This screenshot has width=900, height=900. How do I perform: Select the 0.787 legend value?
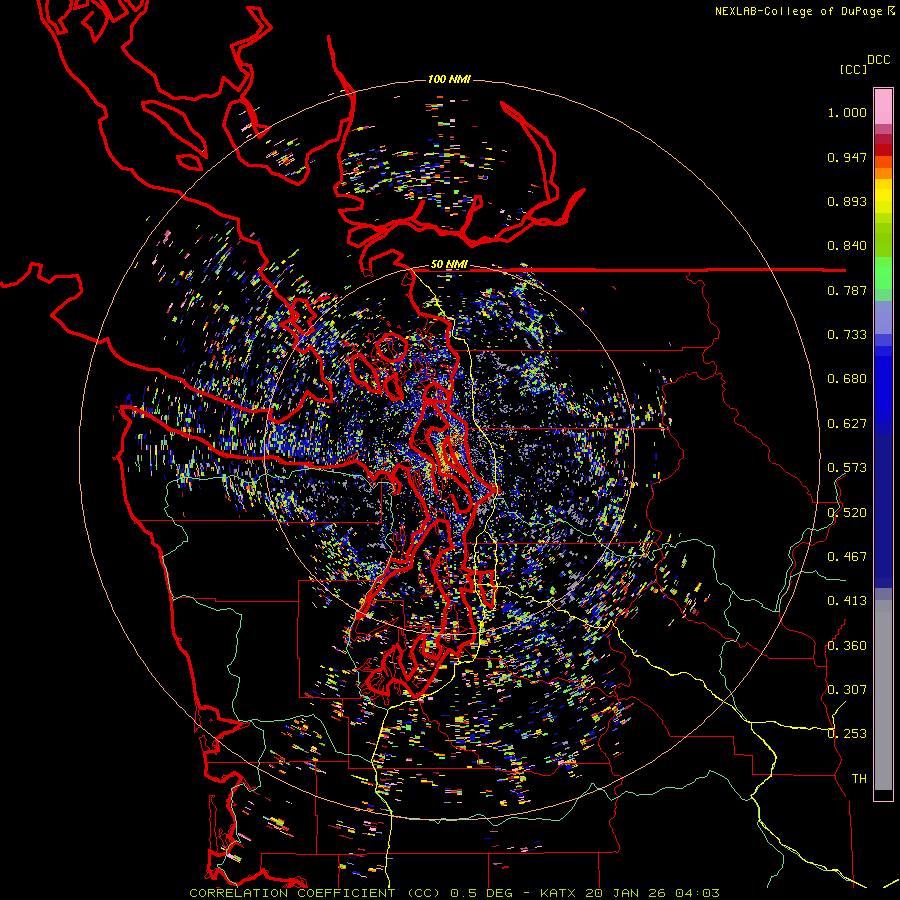[847, 290]
